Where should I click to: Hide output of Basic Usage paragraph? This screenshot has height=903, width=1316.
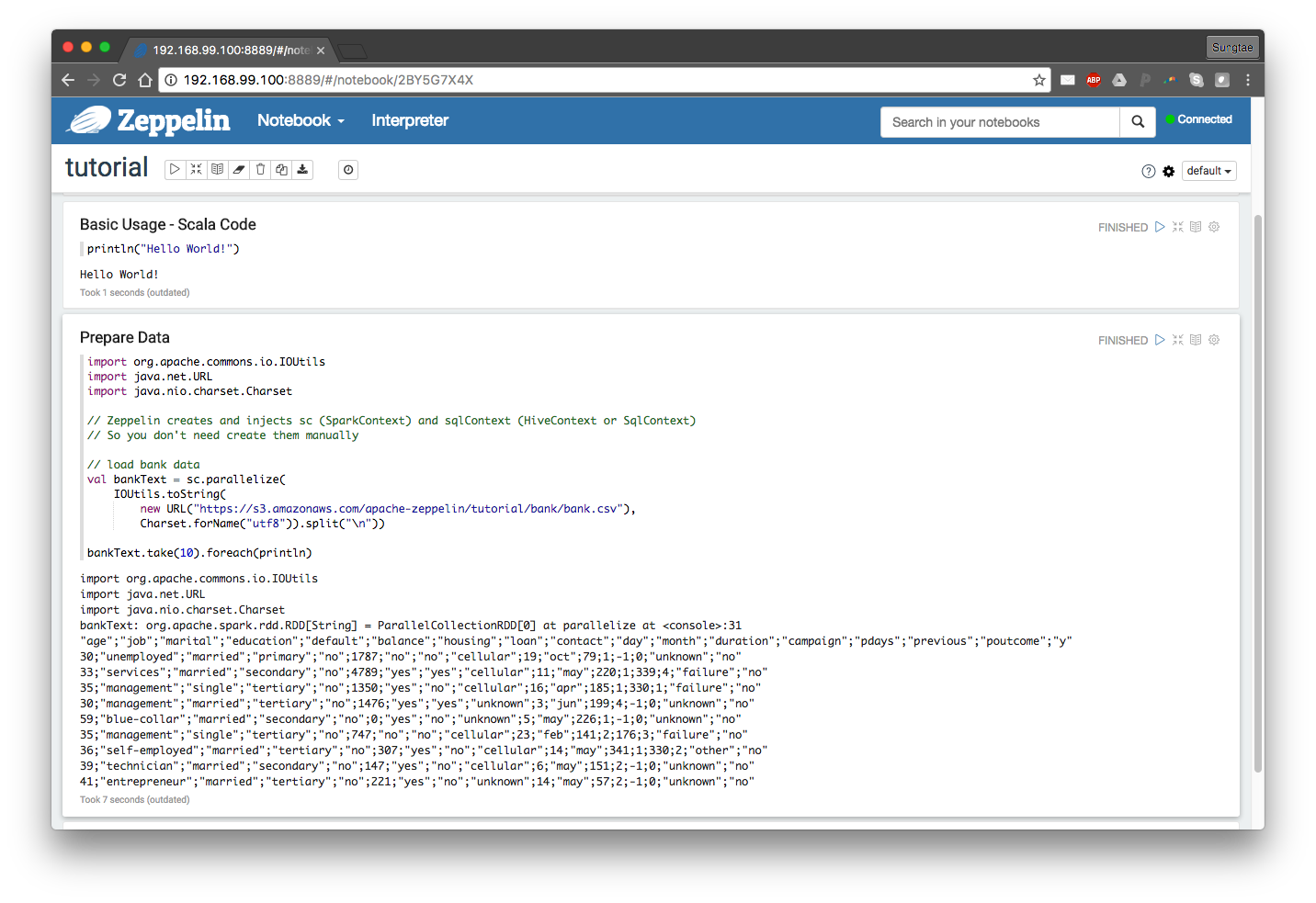pos(1196,227)
